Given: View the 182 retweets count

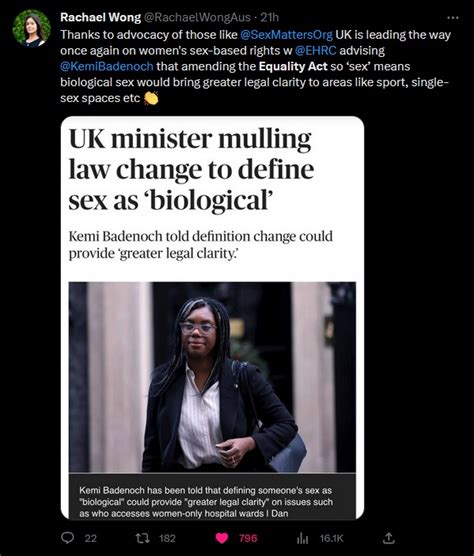Looking at the screenshot, I should tap(167, 538).
